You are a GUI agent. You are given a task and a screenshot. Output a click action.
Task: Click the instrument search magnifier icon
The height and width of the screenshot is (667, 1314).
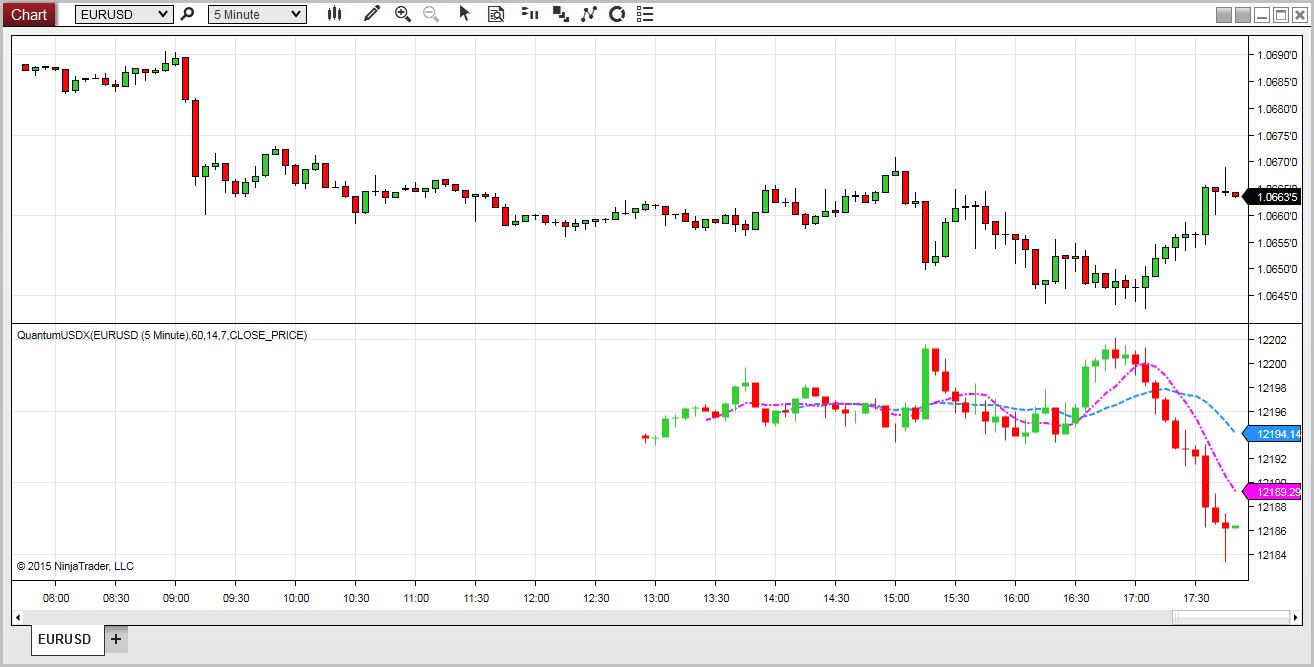tap(187, 14)
